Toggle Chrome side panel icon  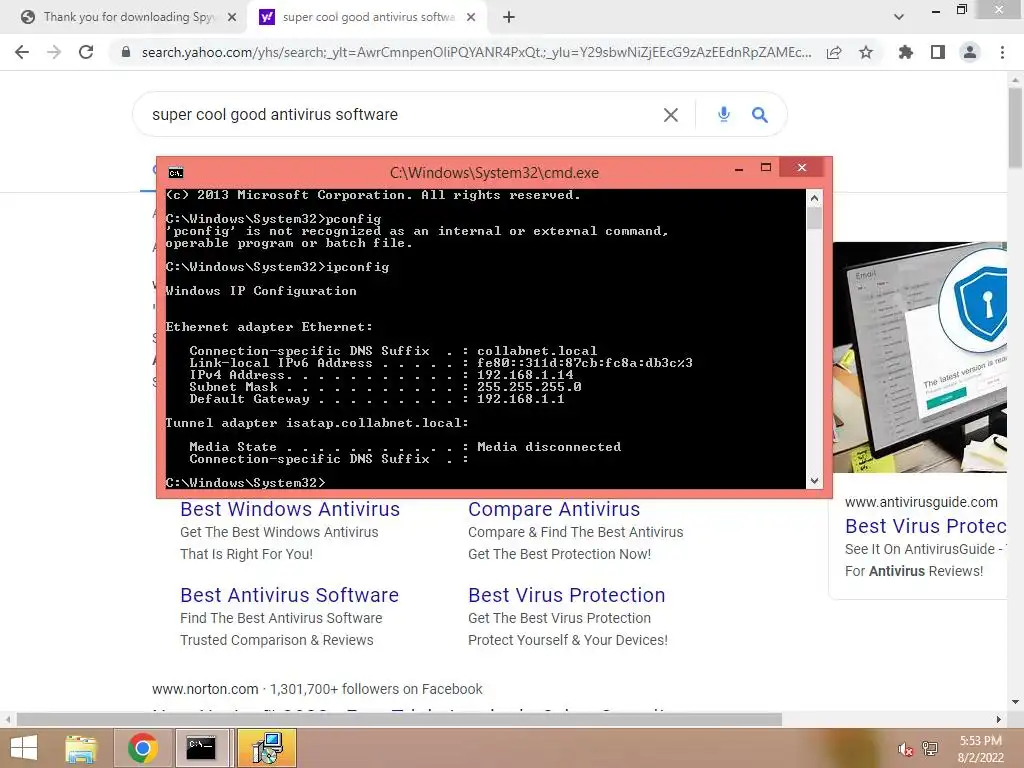pyautogui.click(x=938, y=52)
